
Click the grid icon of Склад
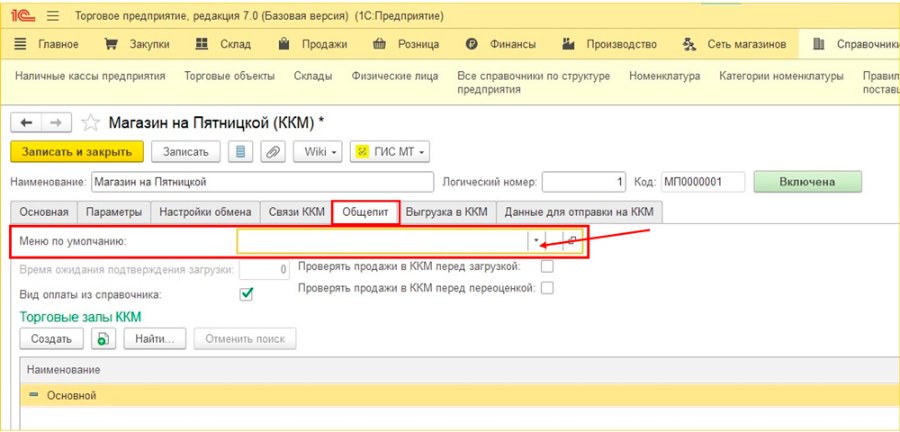(x=201, y=44)
